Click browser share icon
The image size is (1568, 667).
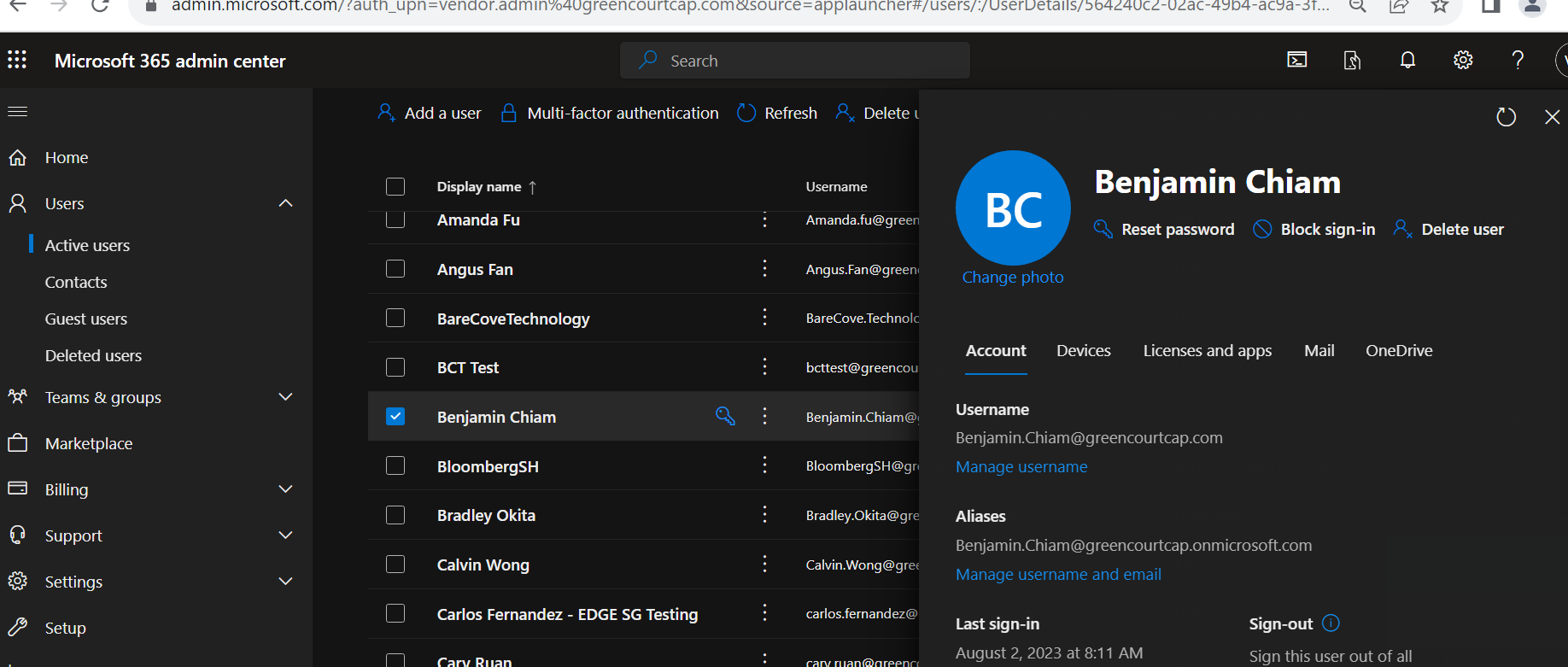click(1399, 6)
